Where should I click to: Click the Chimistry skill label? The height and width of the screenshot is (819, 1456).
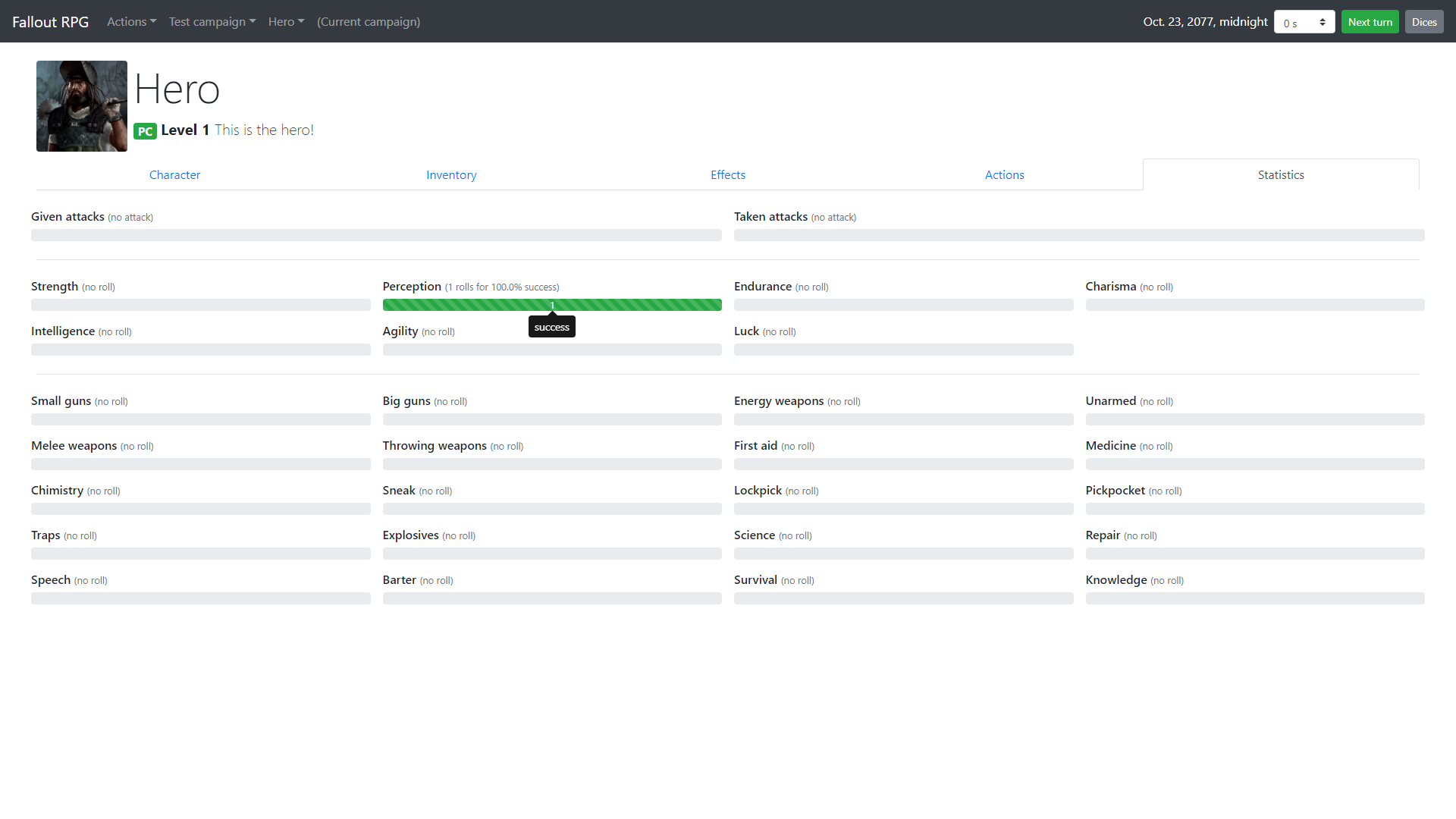click(x=57, y=491)
